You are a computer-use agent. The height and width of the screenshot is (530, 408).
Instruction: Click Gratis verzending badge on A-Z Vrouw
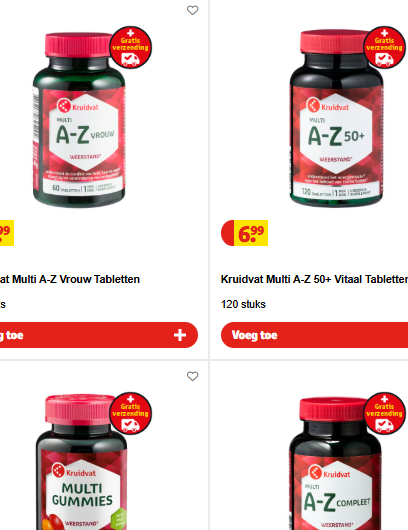[131, 47]
